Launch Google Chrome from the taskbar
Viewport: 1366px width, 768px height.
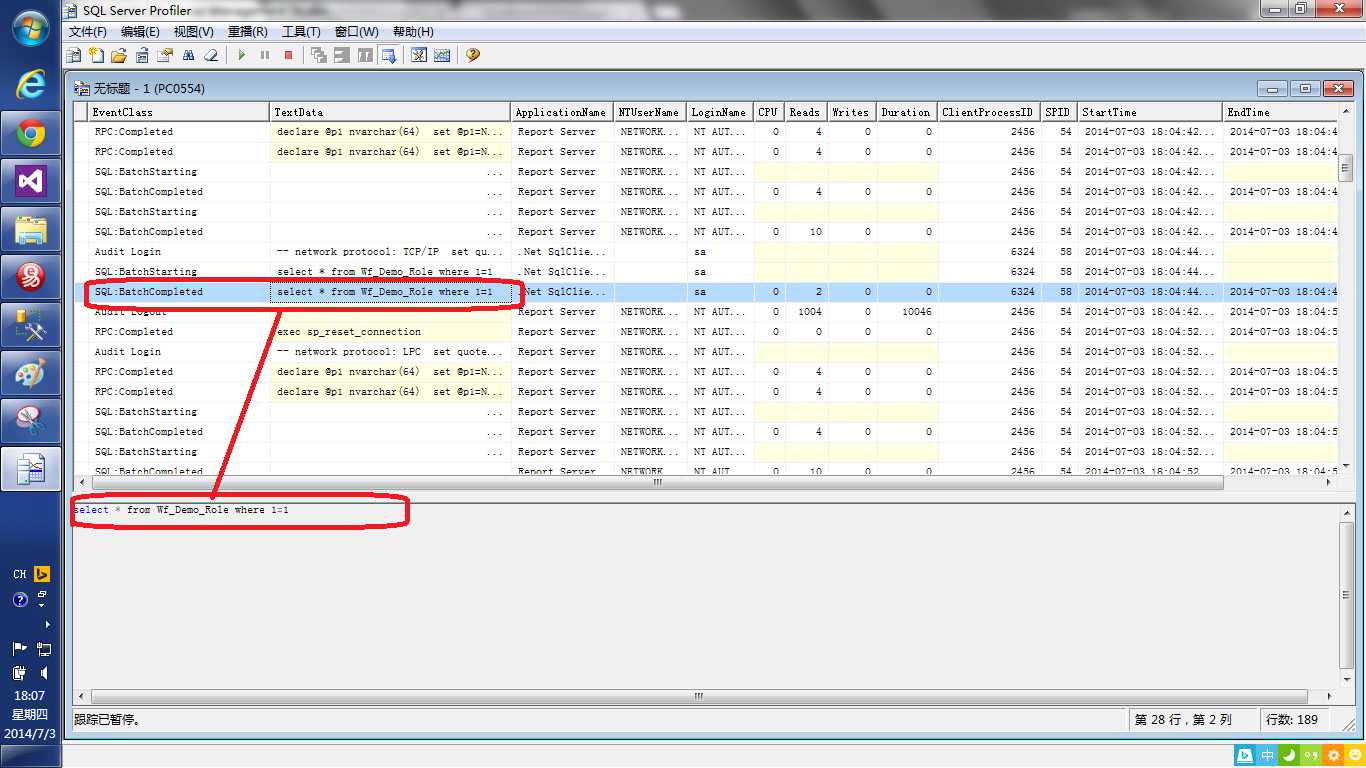click(31, 134)
